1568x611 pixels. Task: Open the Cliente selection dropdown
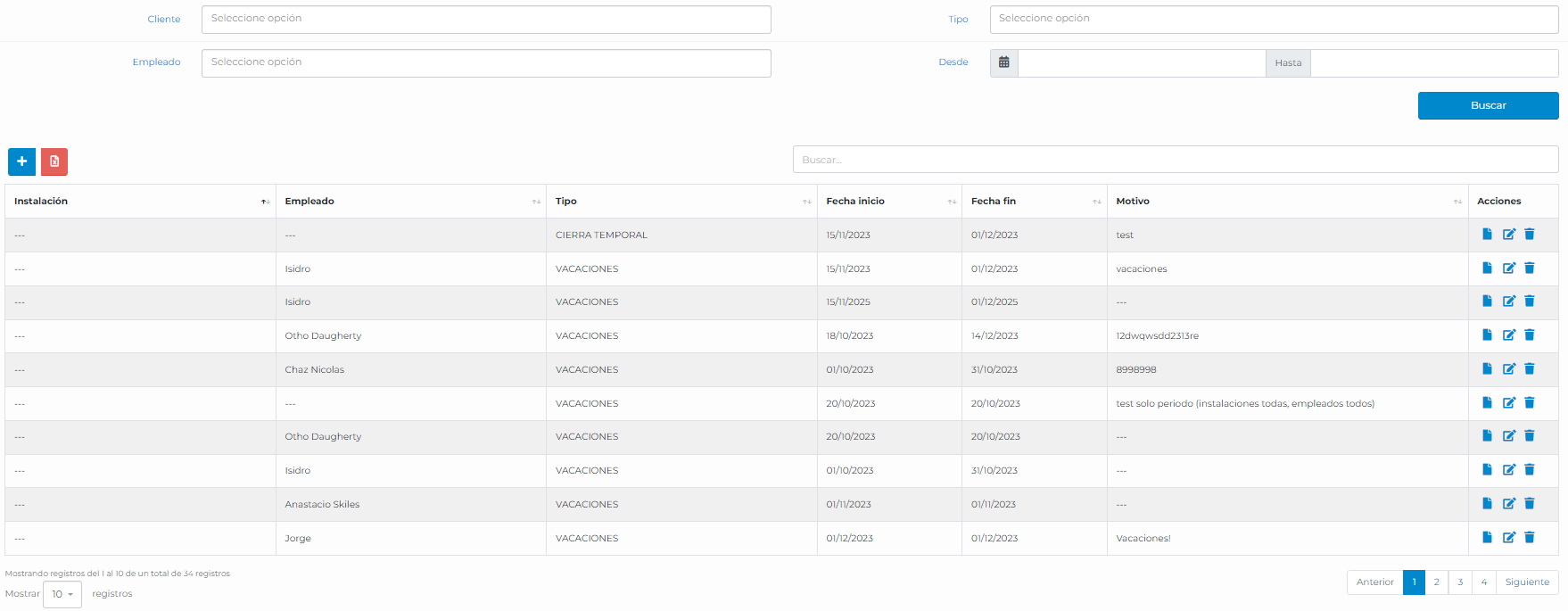point(486,20)
